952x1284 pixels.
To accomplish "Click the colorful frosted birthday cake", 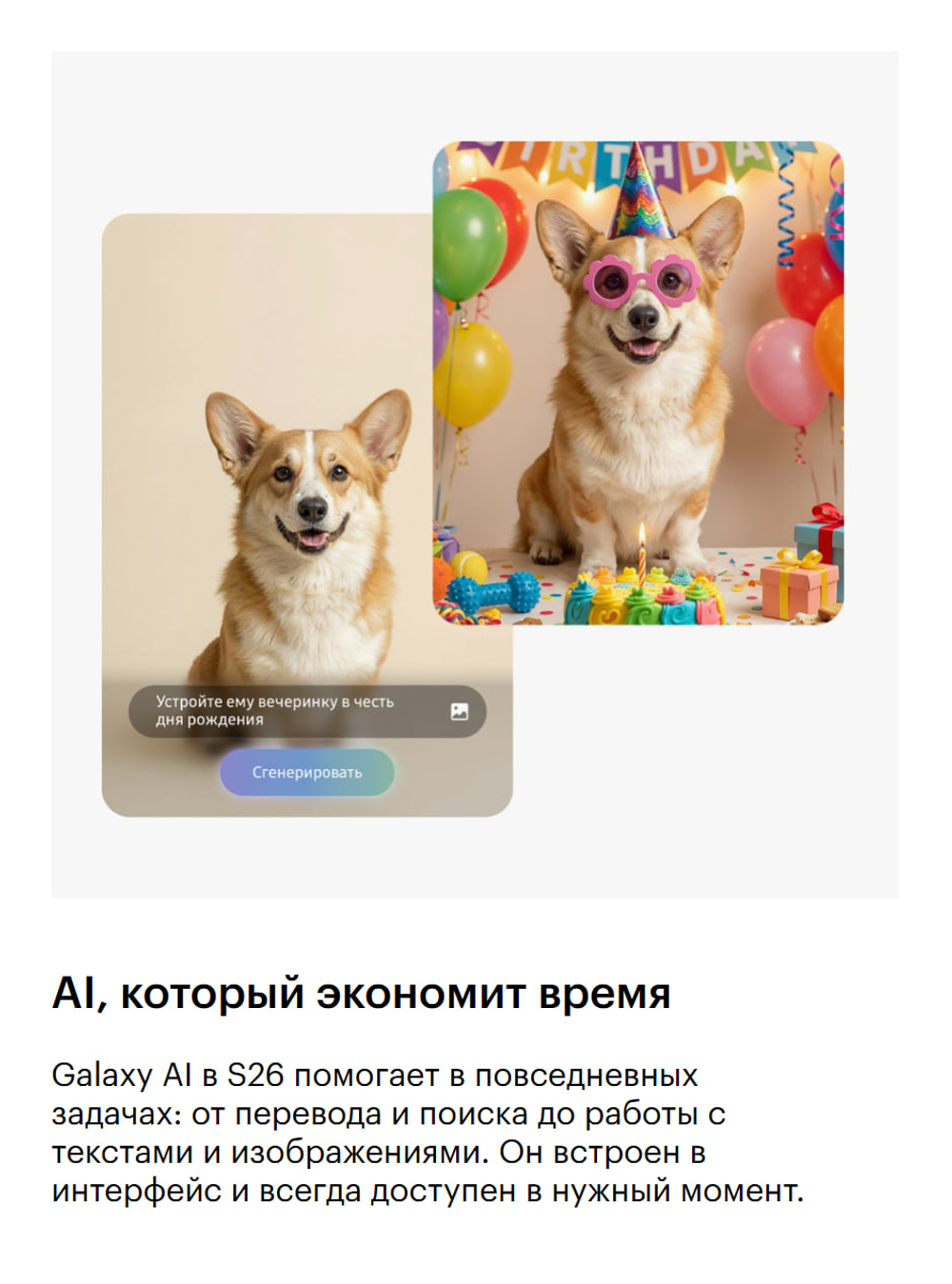I will point(643,600).
